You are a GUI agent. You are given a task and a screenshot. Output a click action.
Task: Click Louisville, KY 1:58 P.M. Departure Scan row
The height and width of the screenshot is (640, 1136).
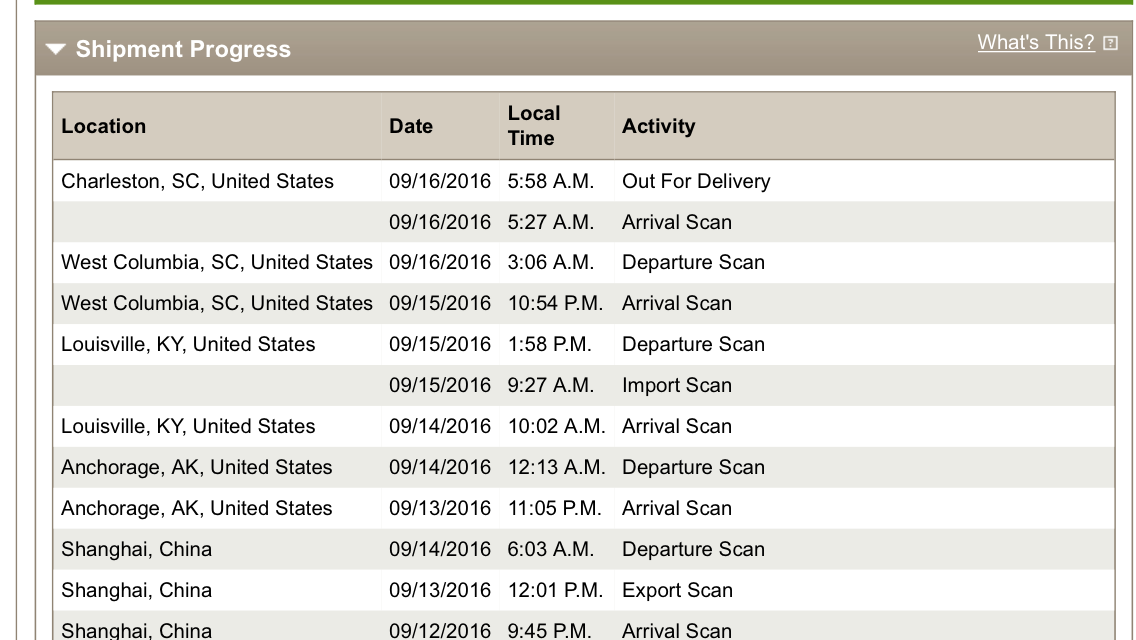click(x=584, y=344)
